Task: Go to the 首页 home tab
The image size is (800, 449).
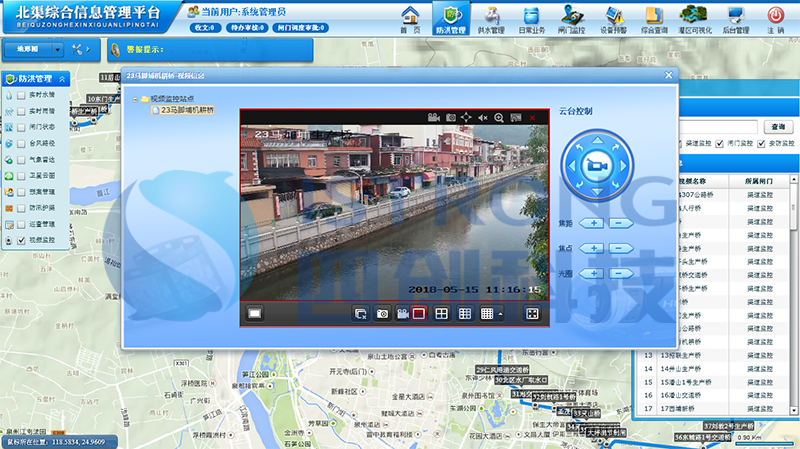Action: click(410, 18)
